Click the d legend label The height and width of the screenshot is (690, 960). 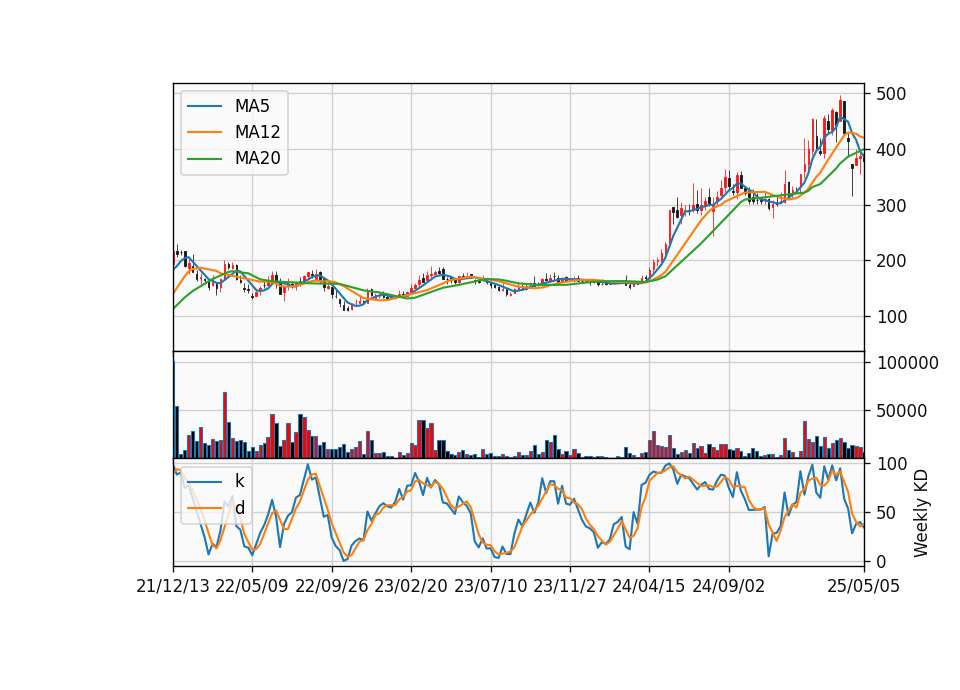point(239,508)
